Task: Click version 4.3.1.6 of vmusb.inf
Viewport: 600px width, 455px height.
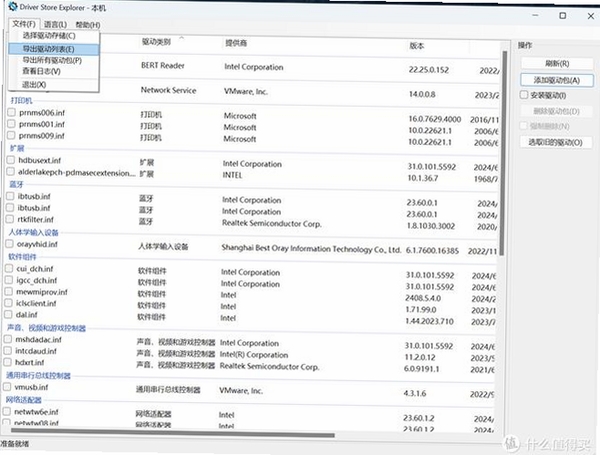Action: coord(414,393)
